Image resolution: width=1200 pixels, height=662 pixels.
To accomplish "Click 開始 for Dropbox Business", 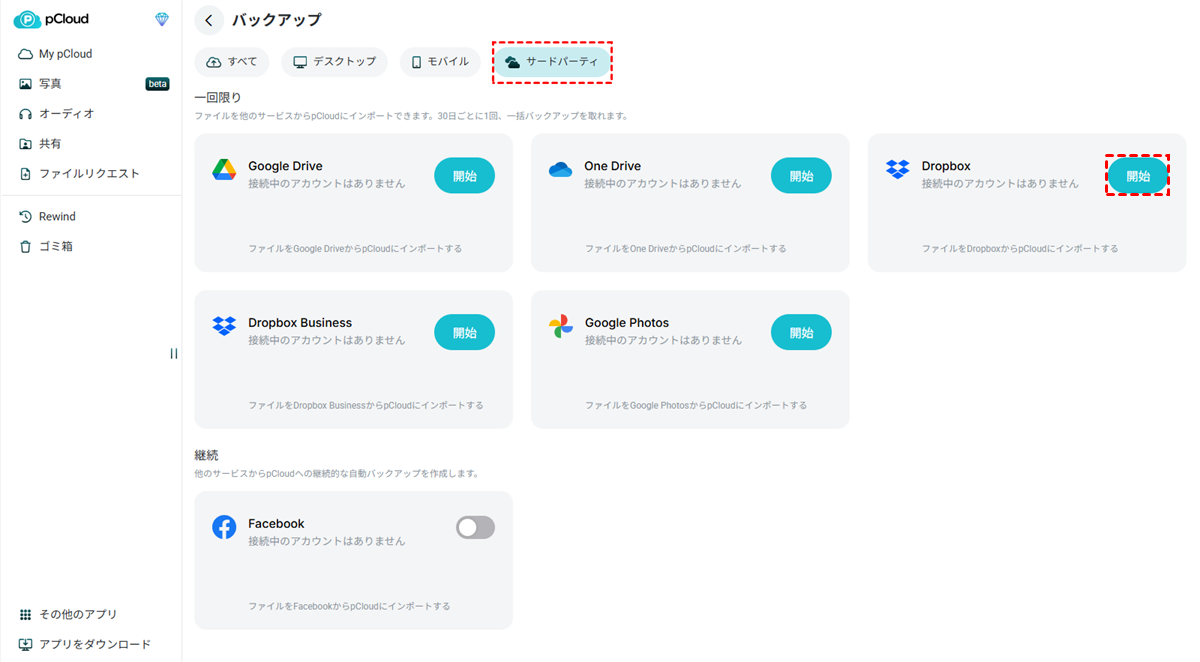I will [x=464, y=332].
